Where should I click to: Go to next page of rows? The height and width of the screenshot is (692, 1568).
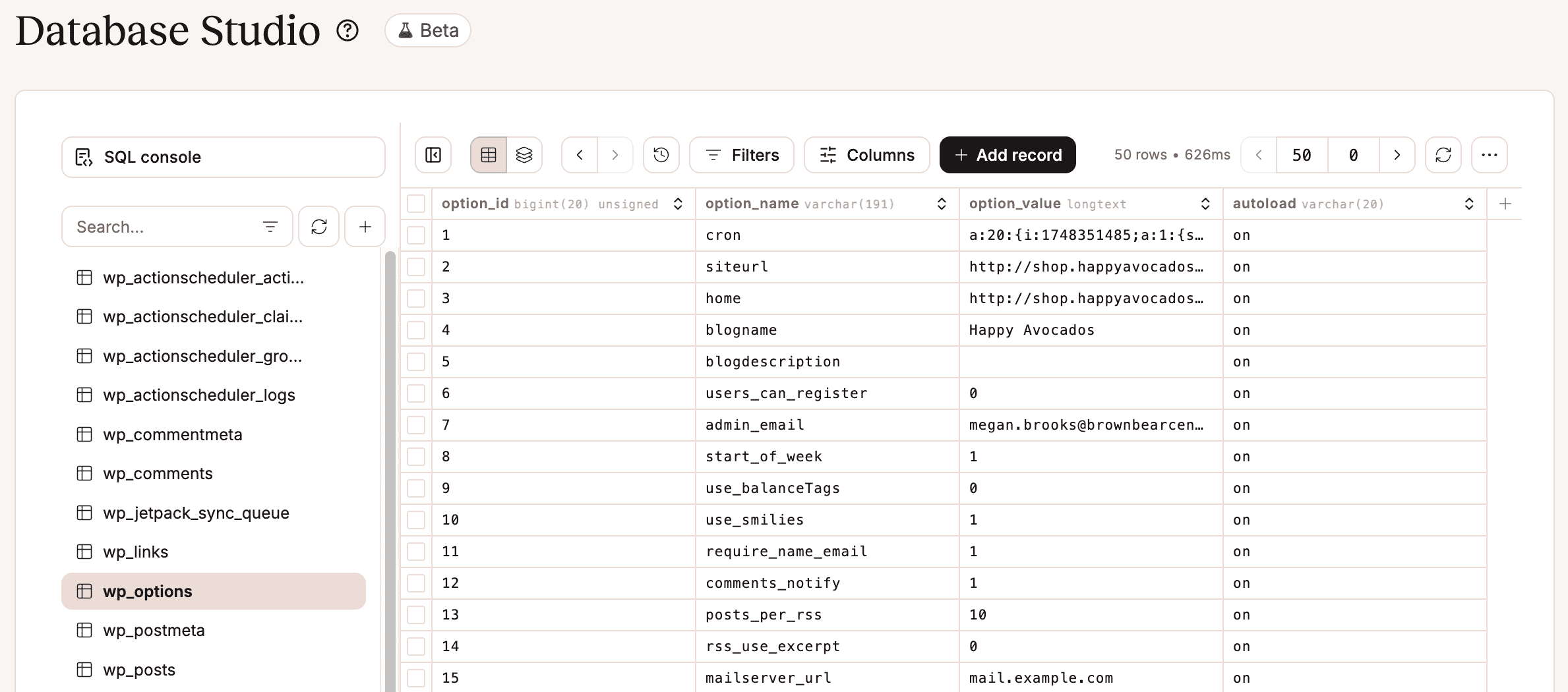(x=1397, y=155)
